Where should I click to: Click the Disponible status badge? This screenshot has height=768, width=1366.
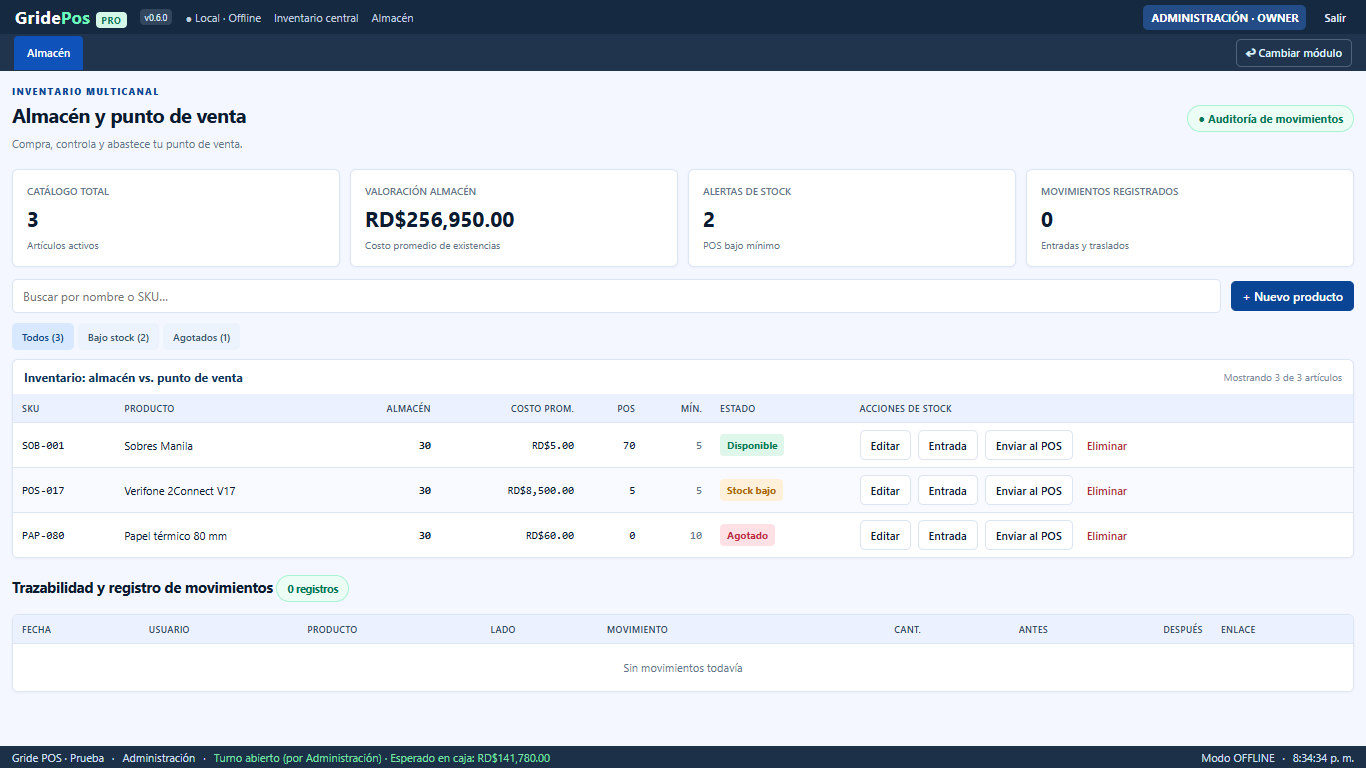coord(752,445)
